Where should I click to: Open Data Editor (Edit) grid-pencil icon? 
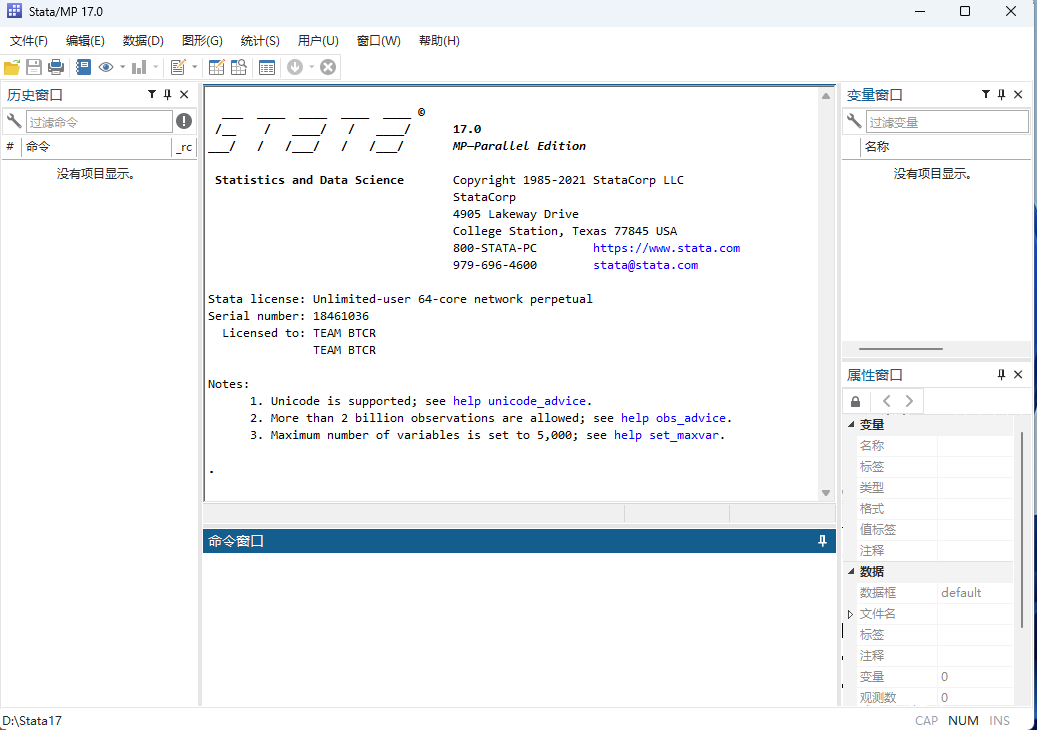coord(216,67)
